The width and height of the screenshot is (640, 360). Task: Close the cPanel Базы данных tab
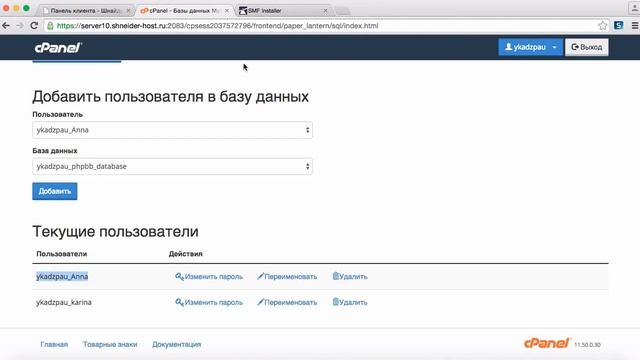[x=227, y=11]
